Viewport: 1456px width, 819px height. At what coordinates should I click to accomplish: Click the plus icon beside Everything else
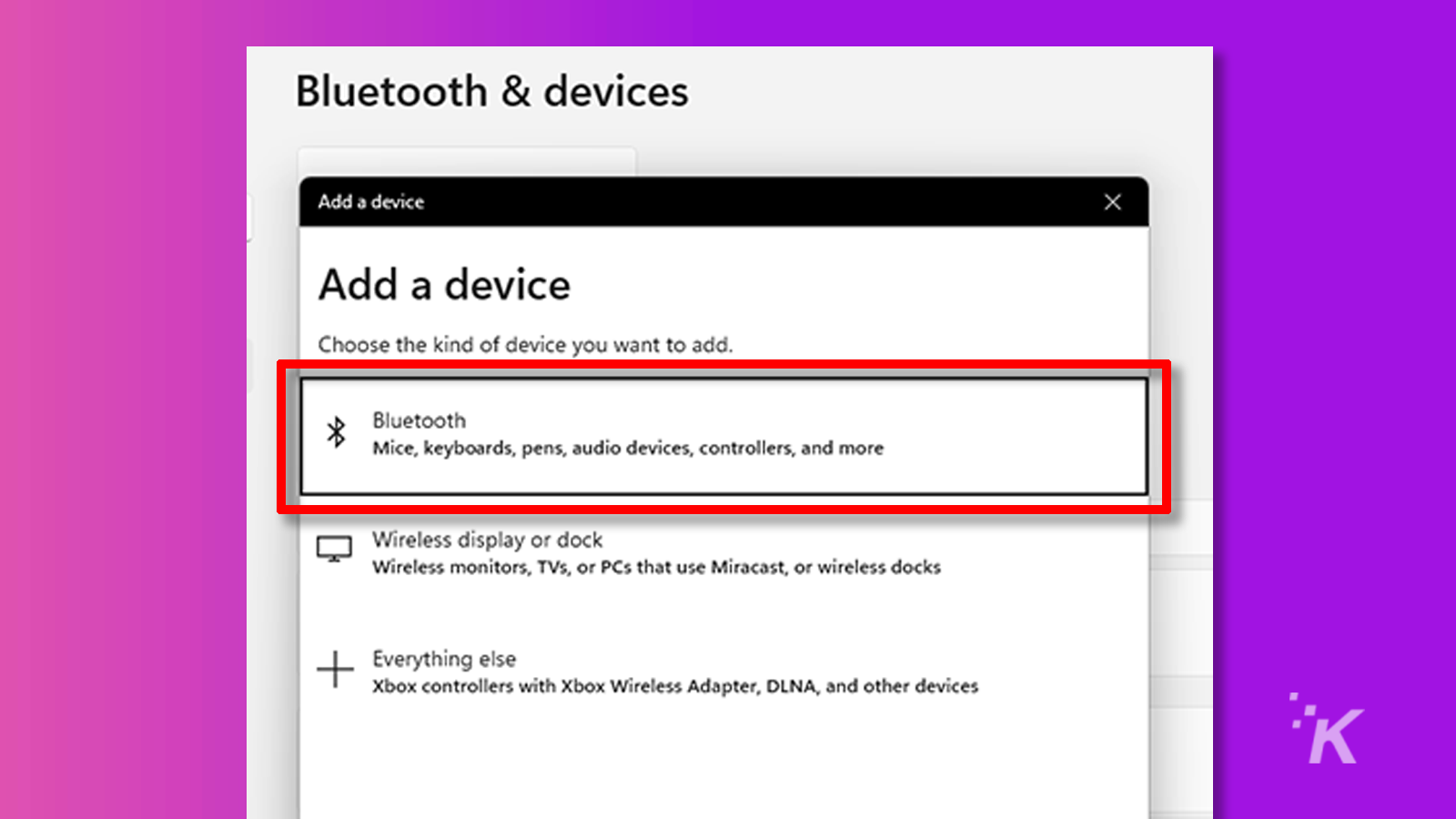335,669
